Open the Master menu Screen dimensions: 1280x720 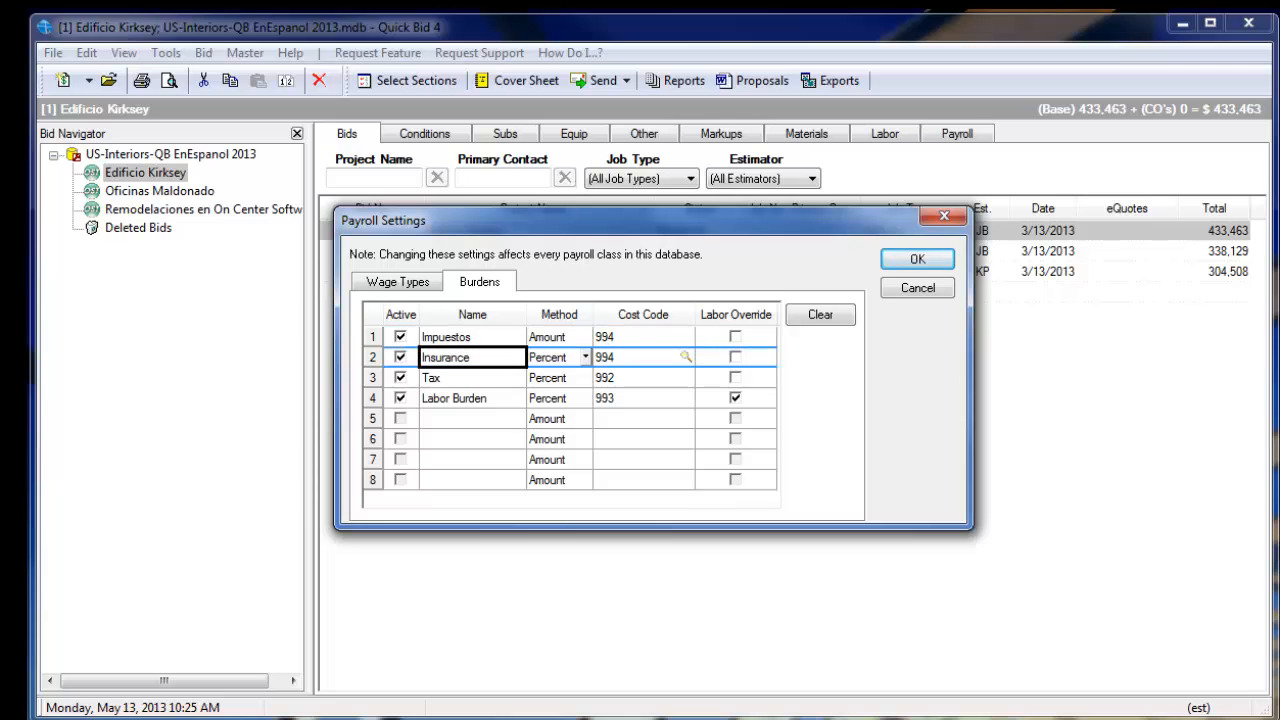click(x=245, y=53)
